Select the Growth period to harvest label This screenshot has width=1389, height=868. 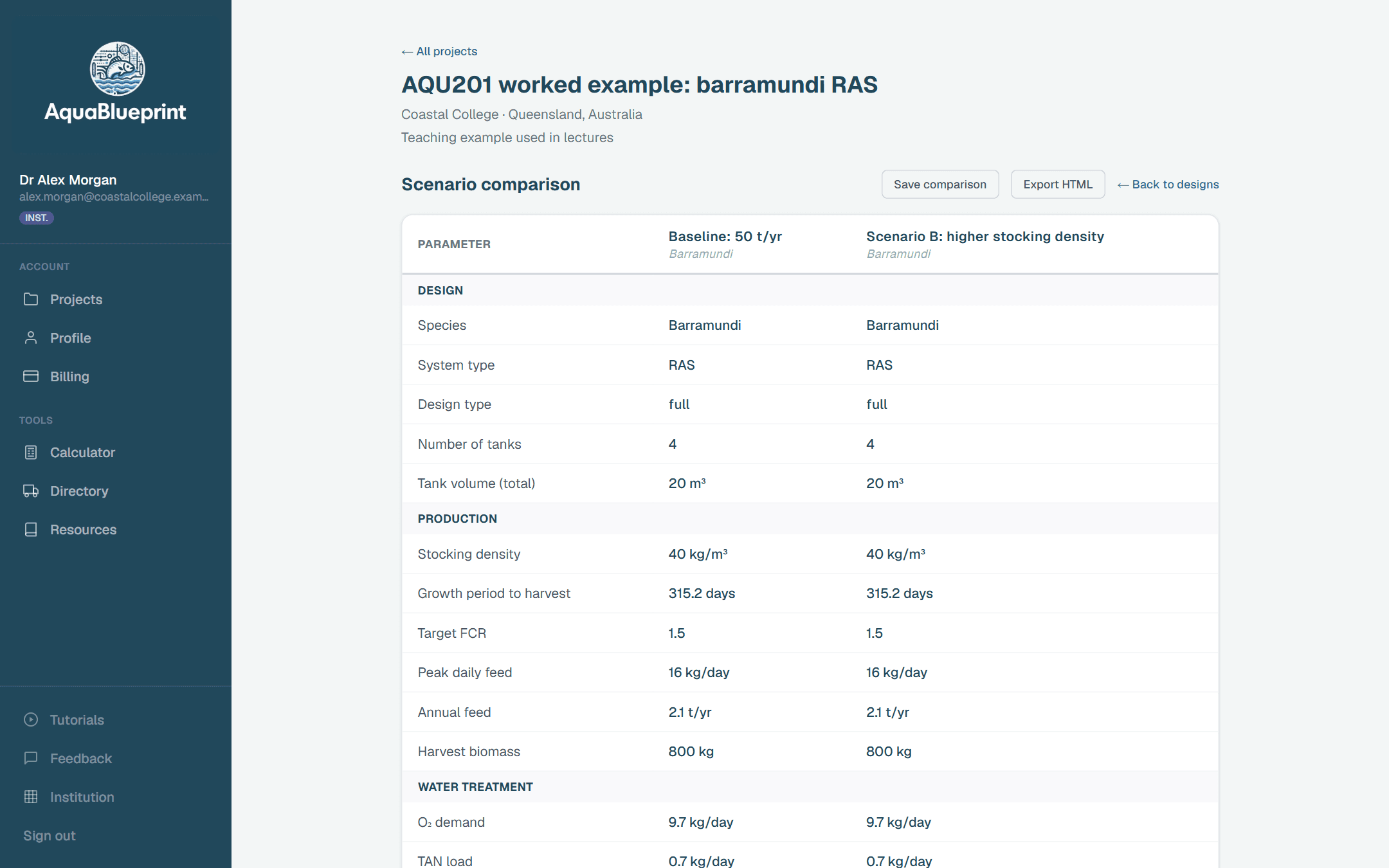tap(494, 593)
